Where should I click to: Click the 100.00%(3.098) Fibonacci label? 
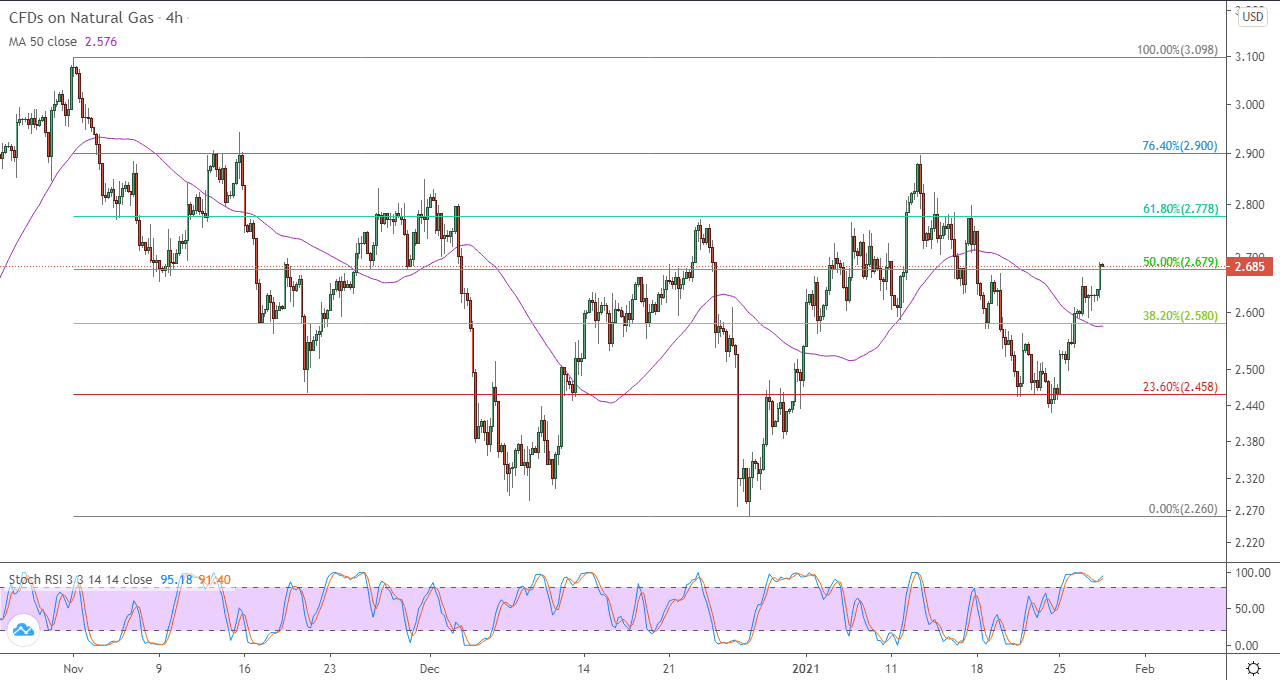[x=1178, y=49]
